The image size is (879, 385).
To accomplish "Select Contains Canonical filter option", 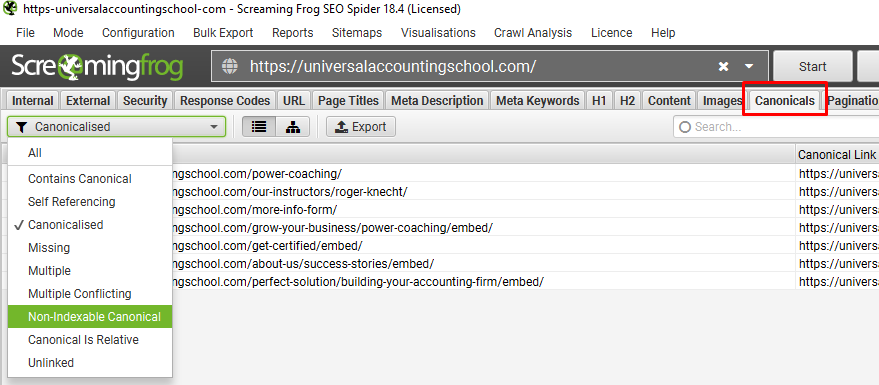I will (90, 179).
